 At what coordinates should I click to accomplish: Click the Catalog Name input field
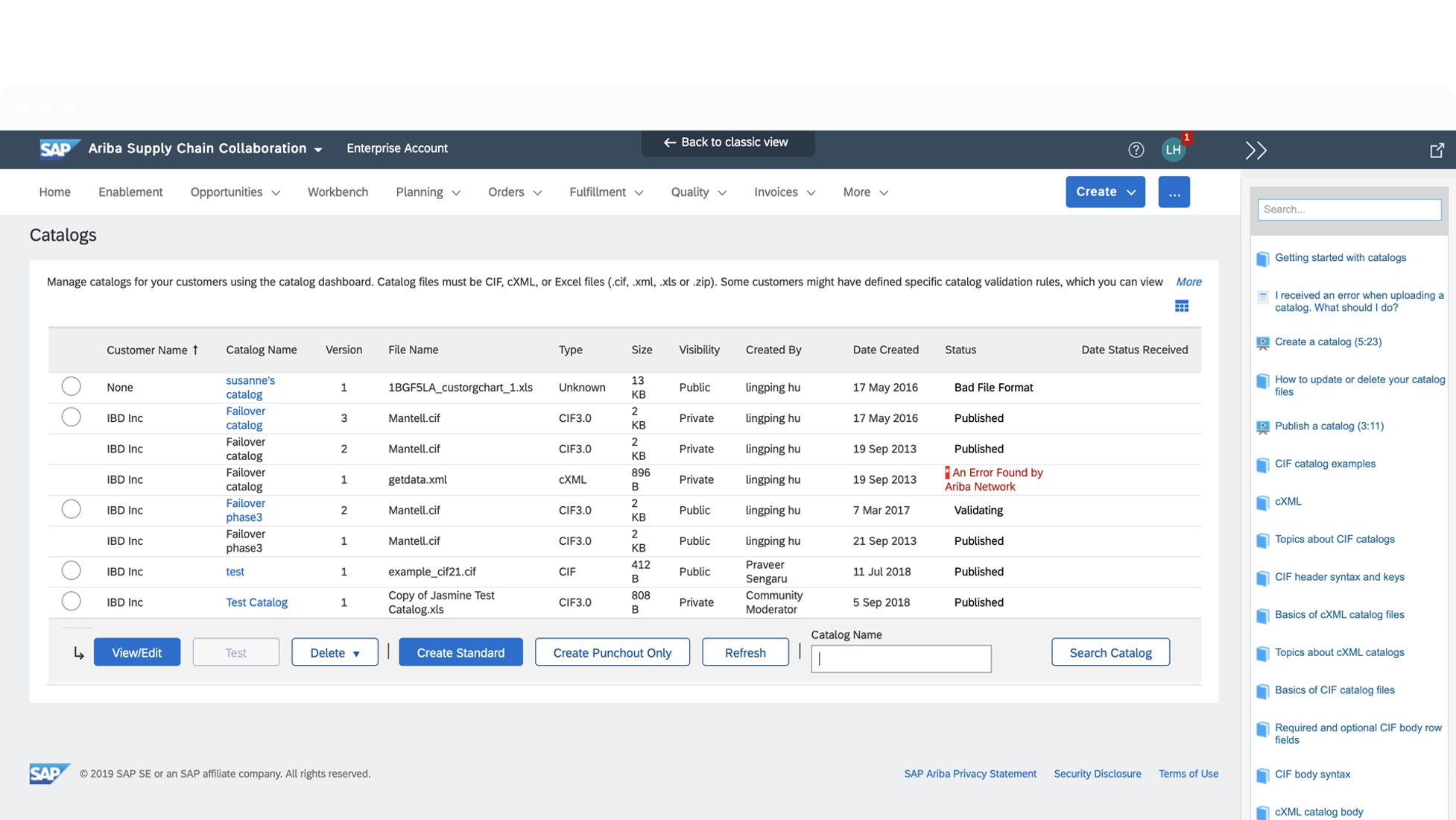tap(901, 659)
